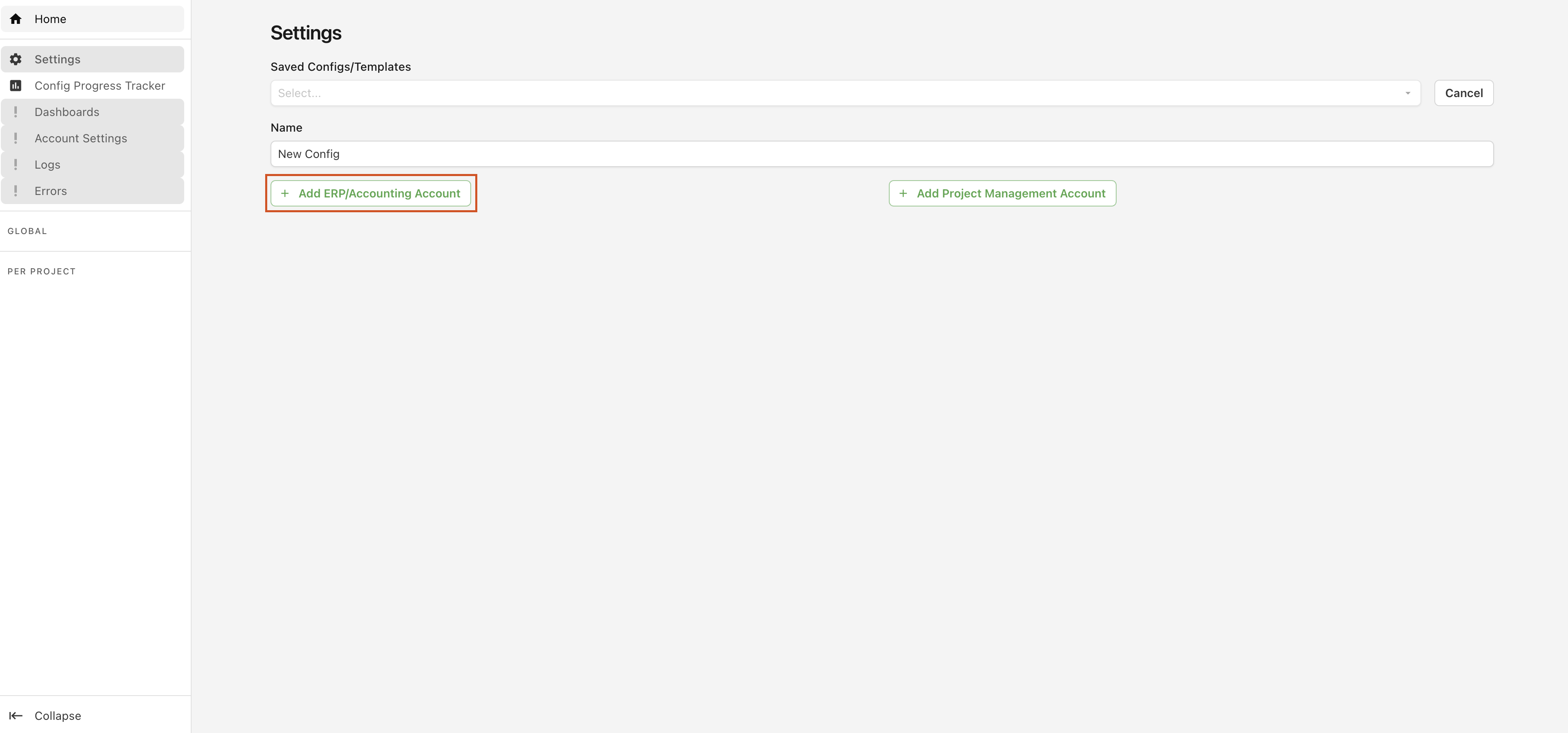The image size is (1568, 733).
Task: Open Errors in sidebar
Action: pyautogui.click(x=93, y=190)
